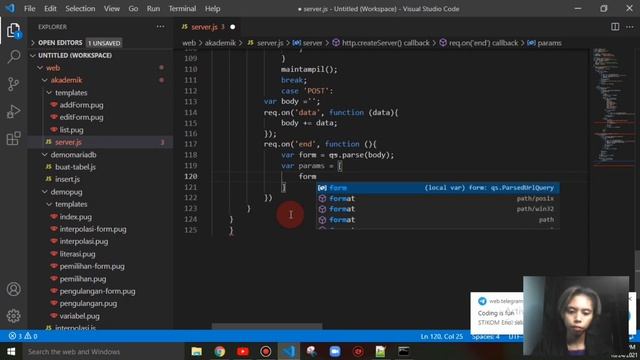The width and height of the screenshot is (640, 360).
Task: Click the Split Editor Right icon
Action: pos(615,27)
